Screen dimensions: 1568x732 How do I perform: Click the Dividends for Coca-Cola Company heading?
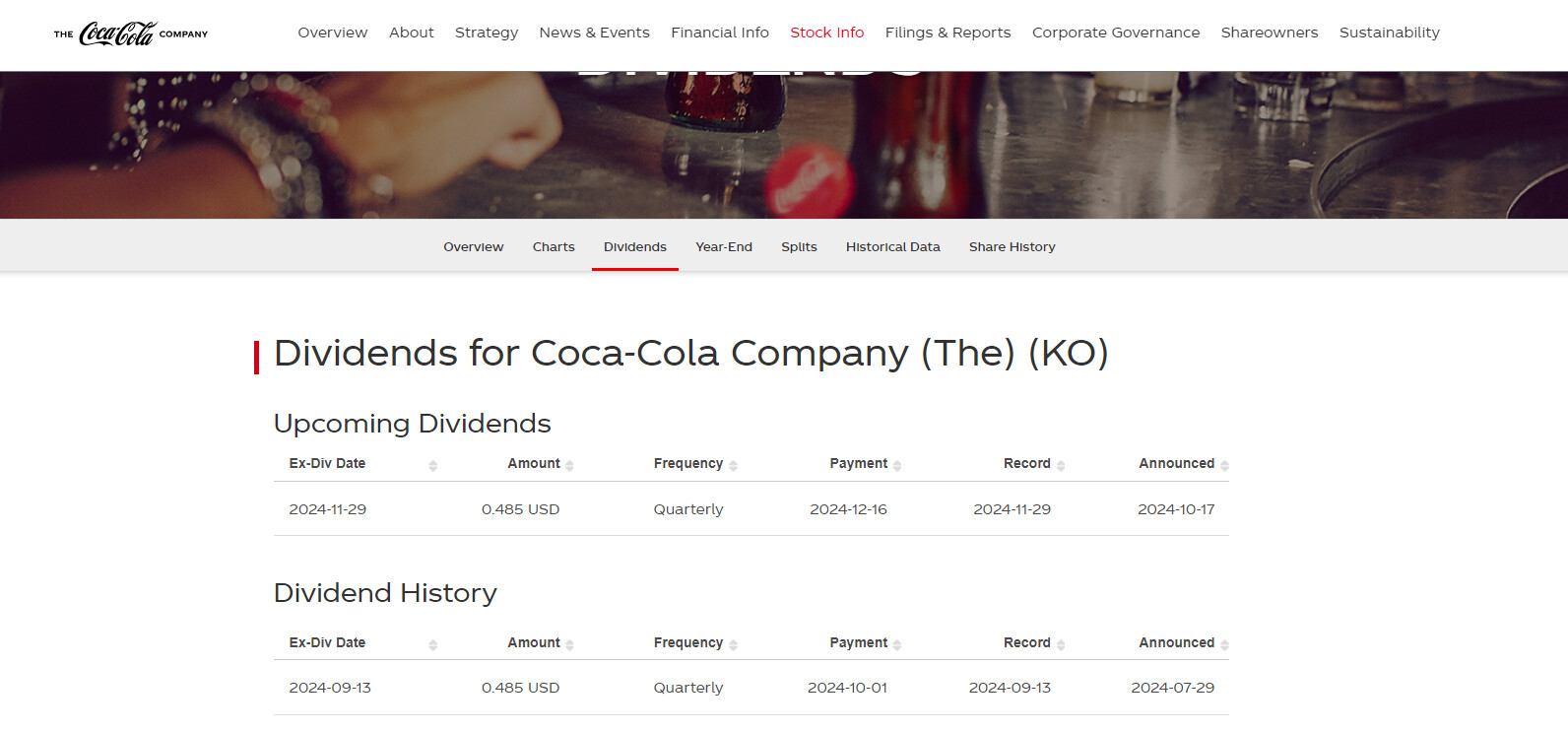(x=691, y=354)
